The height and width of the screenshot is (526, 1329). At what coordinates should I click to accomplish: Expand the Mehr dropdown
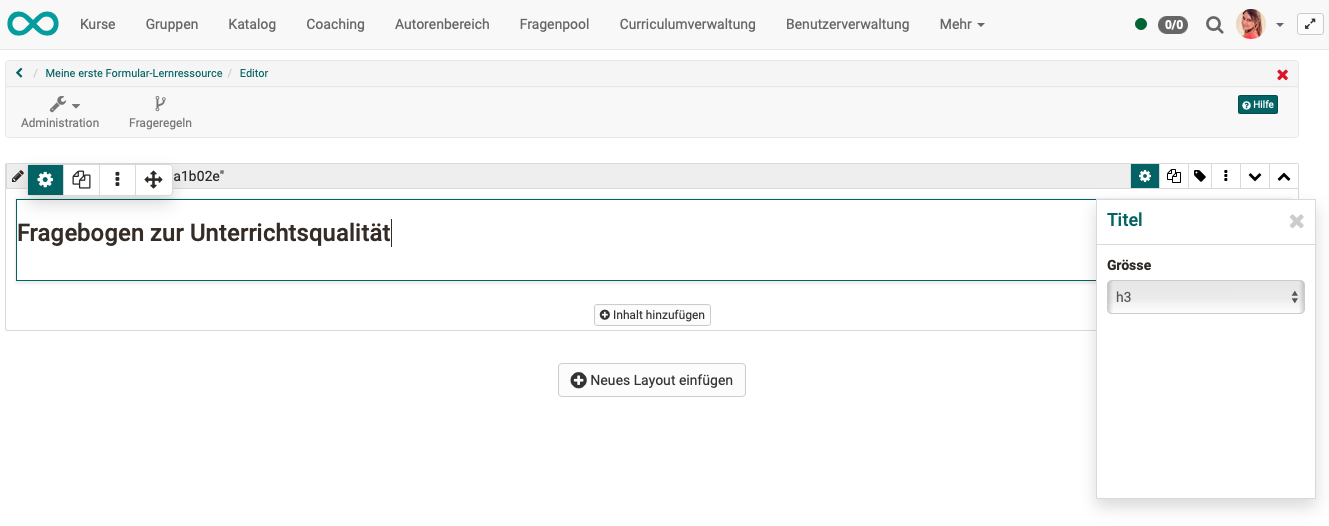click(x=962, y=24)
